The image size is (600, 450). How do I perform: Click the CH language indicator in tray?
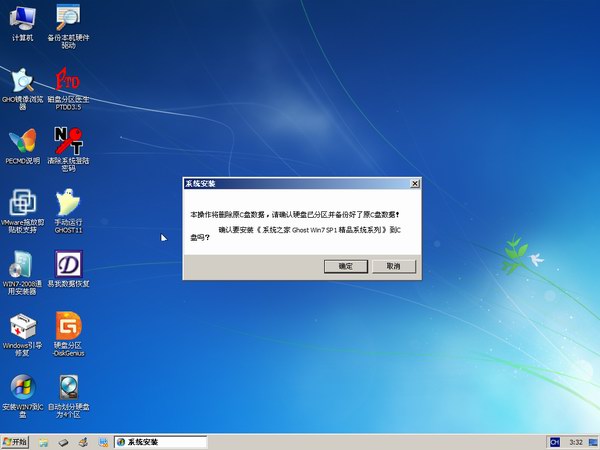click(553, 441)
